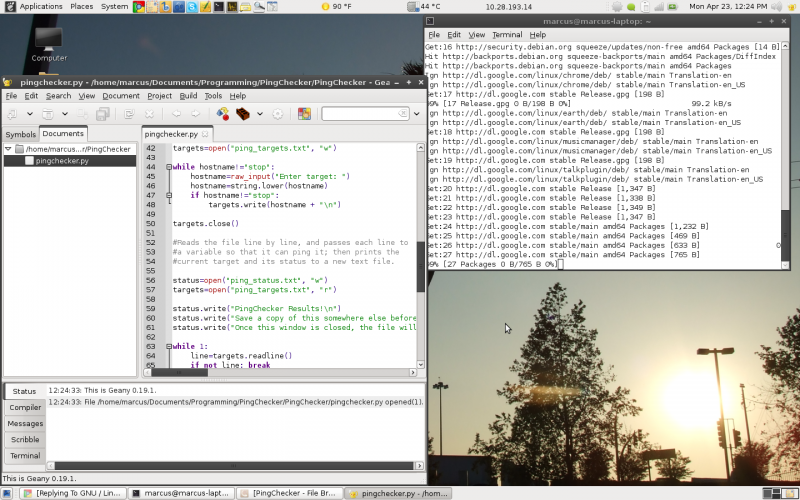This screenshot has height=500, width=800.
Task: Open the Geany Document menu
Action: [120, 96]
